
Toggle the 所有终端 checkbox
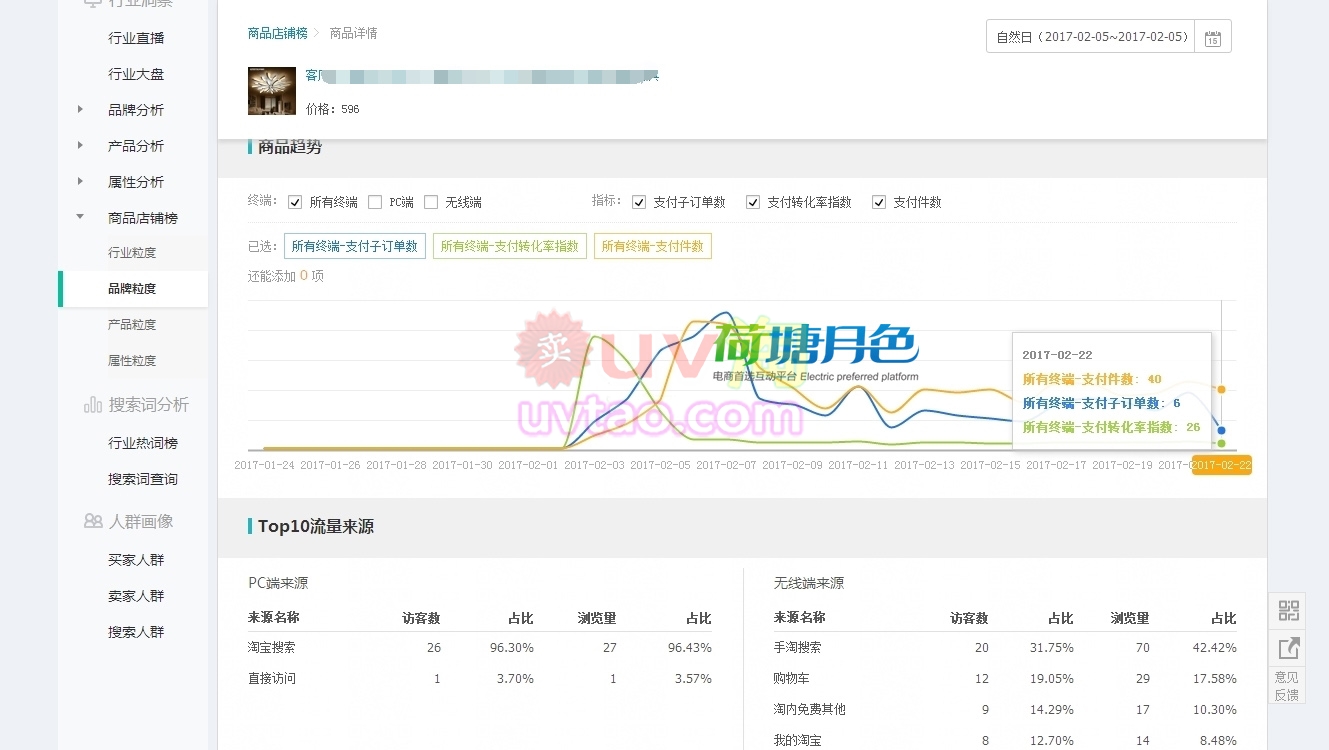click(295, 202)
